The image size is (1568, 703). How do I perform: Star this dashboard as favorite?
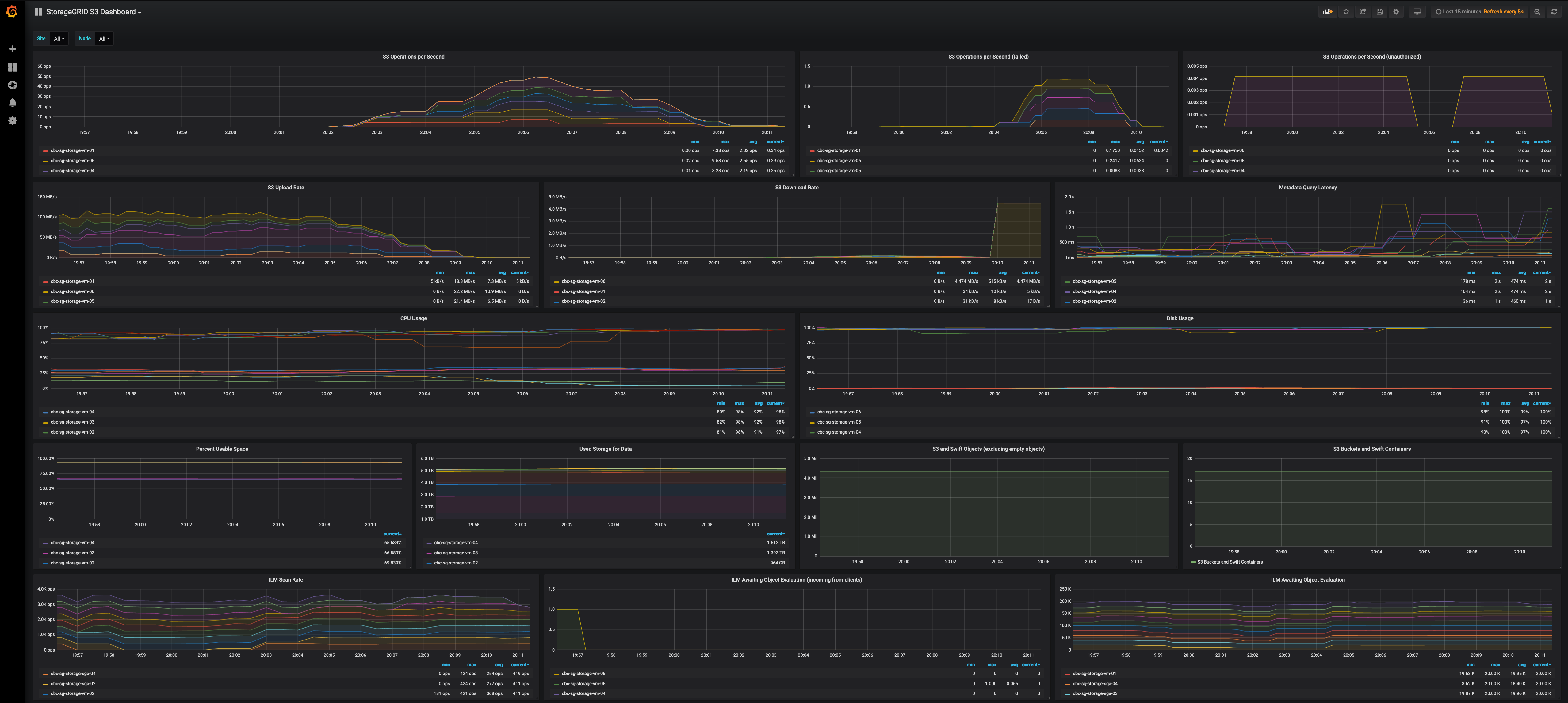pyautogui.click(x=1346, y=12)
